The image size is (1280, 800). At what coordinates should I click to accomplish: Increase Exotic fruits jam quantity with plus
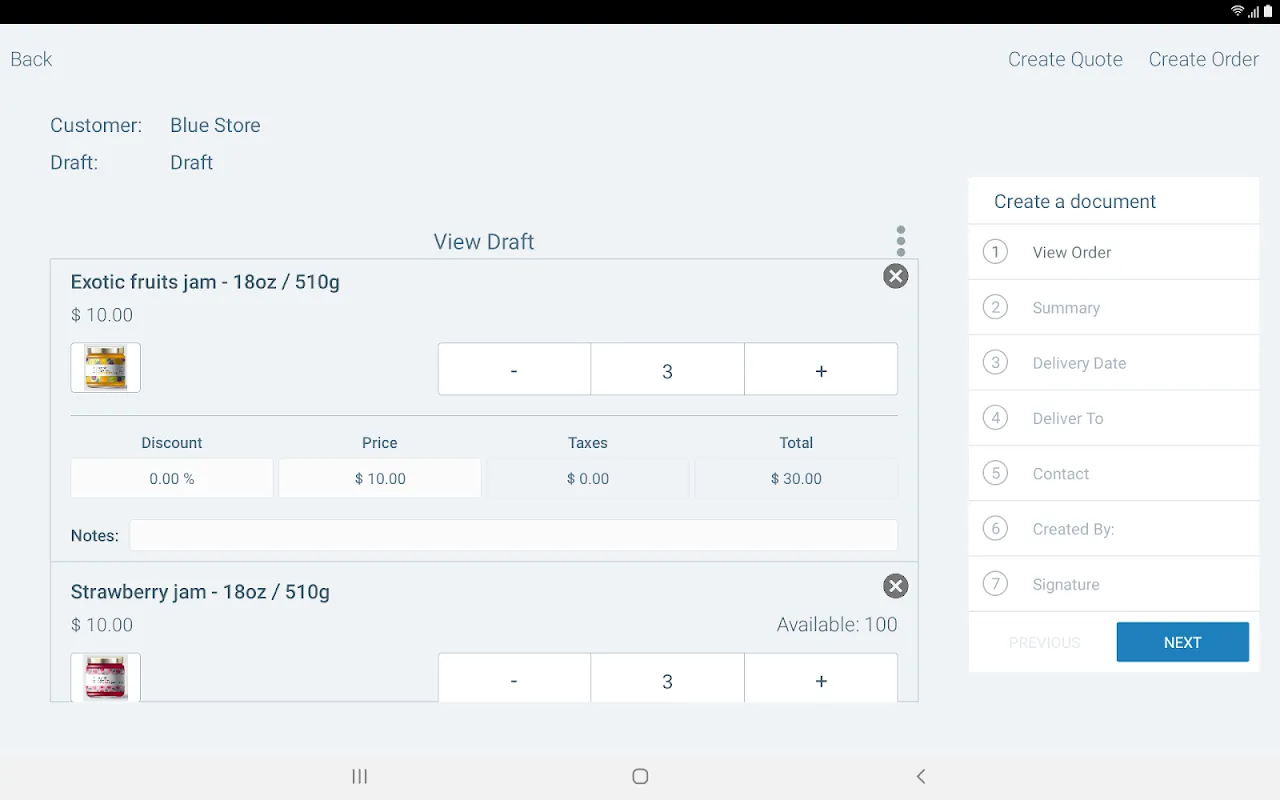821,370
